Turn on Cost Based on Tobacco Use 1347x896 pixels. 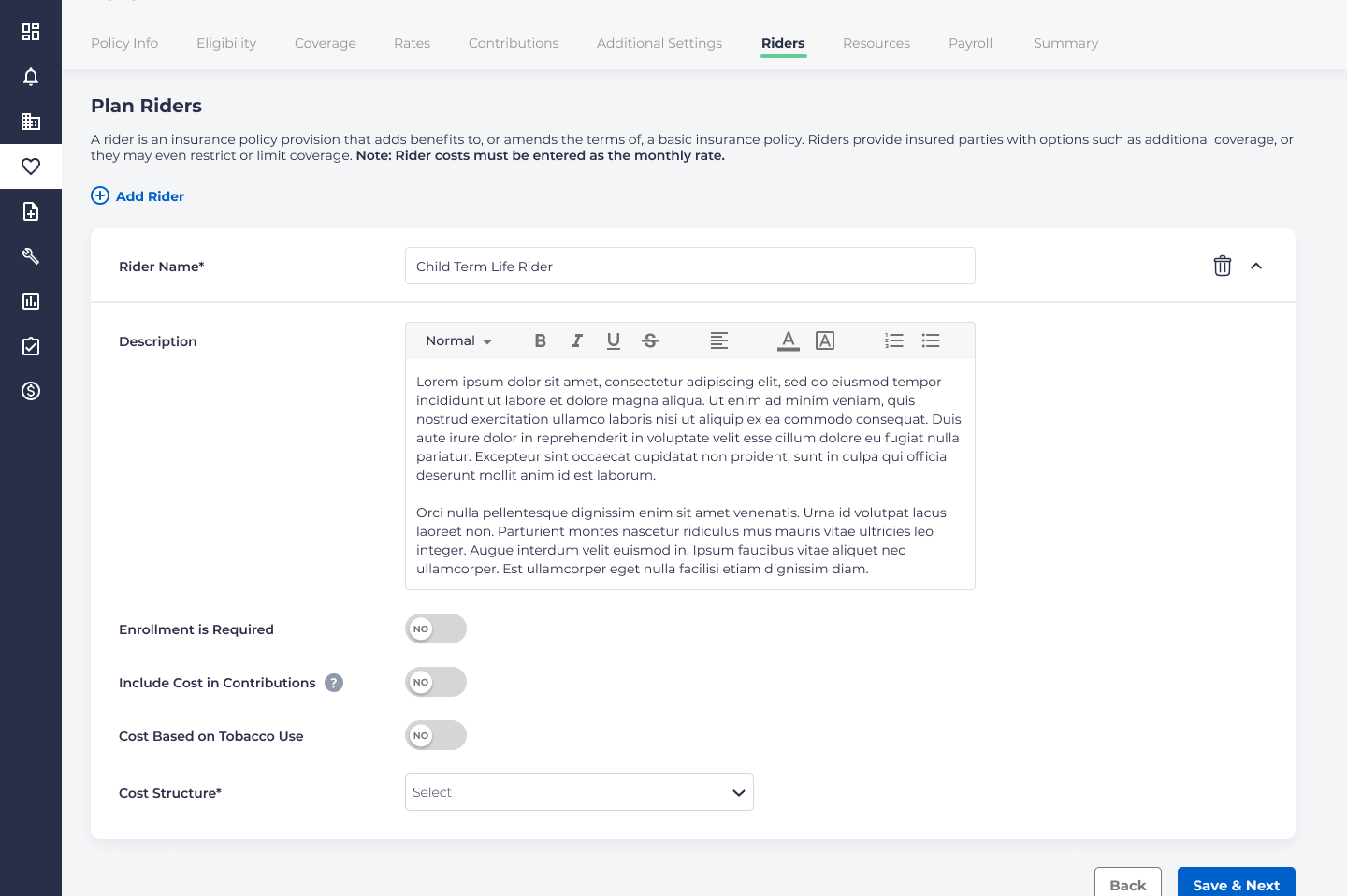pyautogui.click(x=436, y=735)
